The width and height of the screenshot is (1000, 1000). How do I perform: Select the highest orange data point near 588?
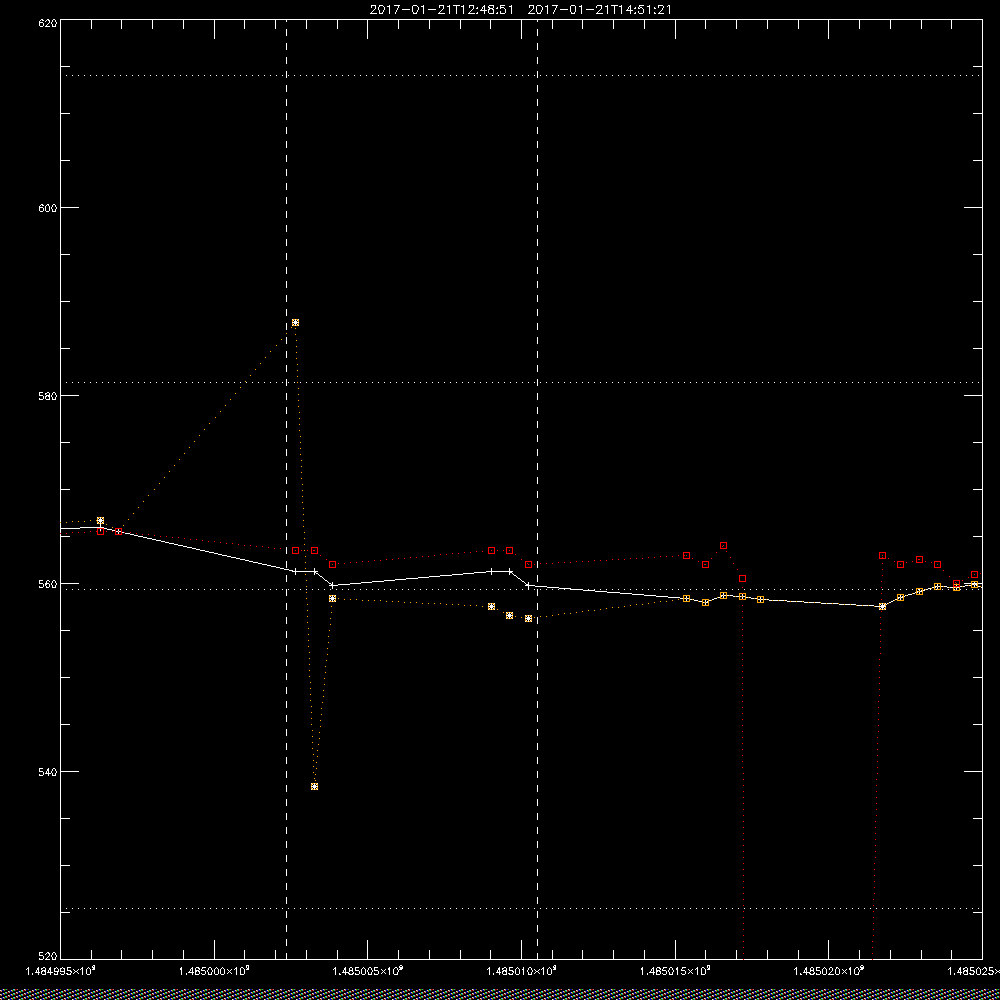point(295,323)
